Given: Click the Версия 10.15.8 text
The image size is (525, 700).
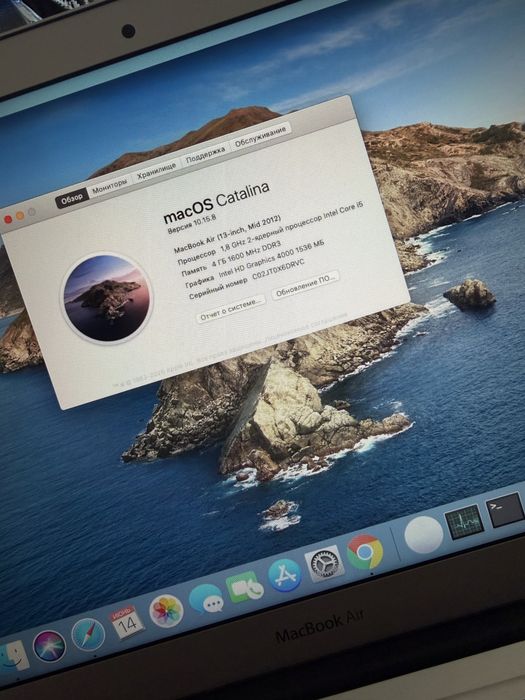Looking at the screenshot, I should pos(192,224).
